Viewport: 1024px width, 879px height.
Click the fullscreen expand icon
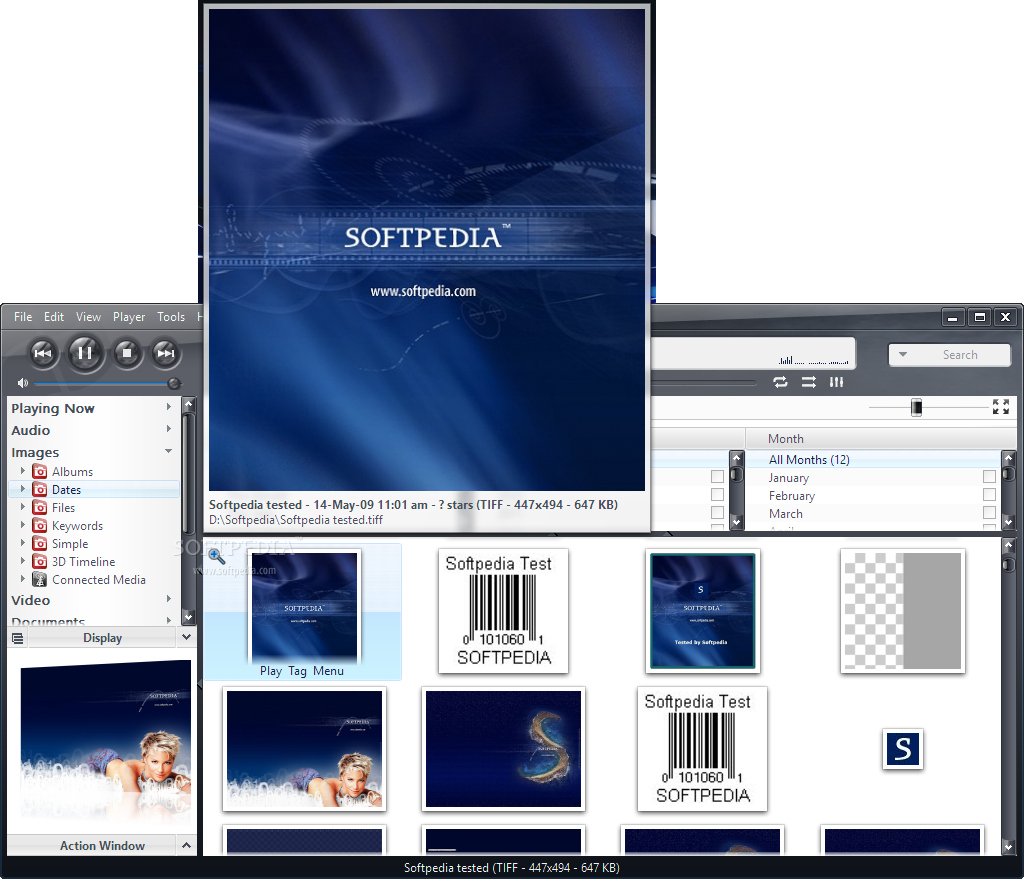[x=1000, y=407]
